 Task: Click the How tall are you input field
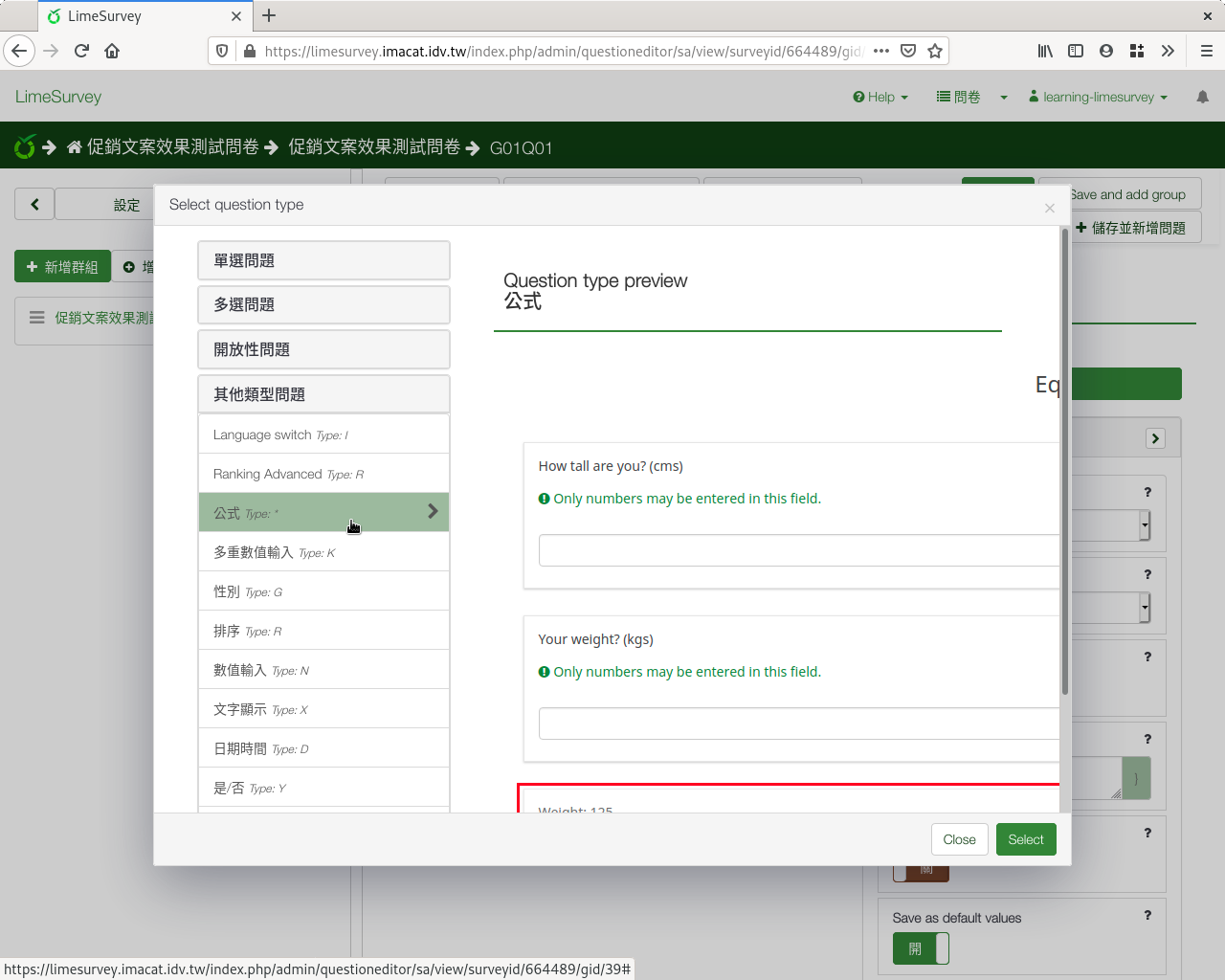click(x=799, y=550)
